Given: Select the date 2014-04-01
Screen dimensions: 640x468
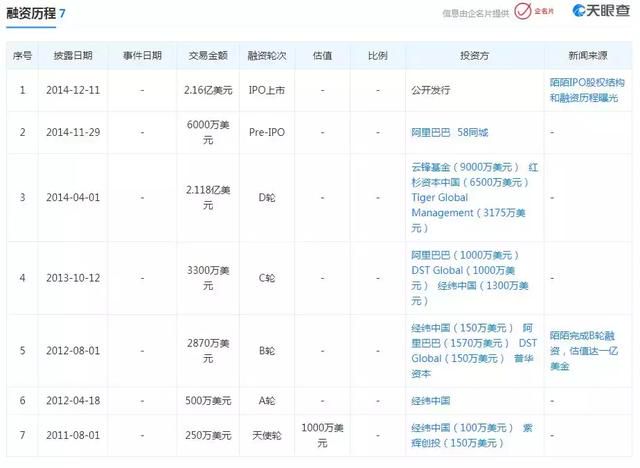Looking at the screenshot, I should [73, 198].
